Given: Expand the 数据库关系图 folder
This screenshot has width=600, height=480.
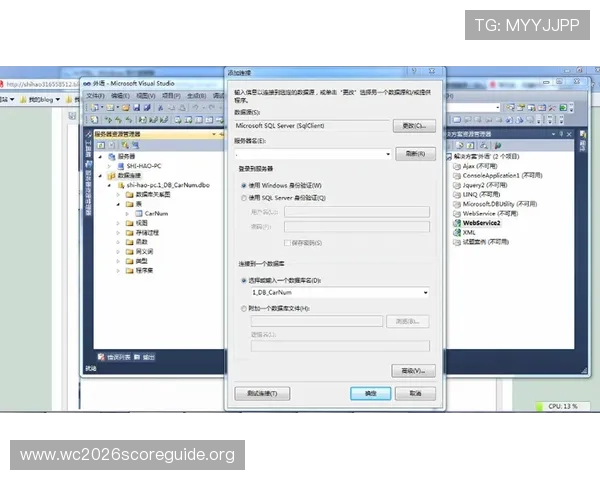Looking at the screenshot, I should [118, 195].
